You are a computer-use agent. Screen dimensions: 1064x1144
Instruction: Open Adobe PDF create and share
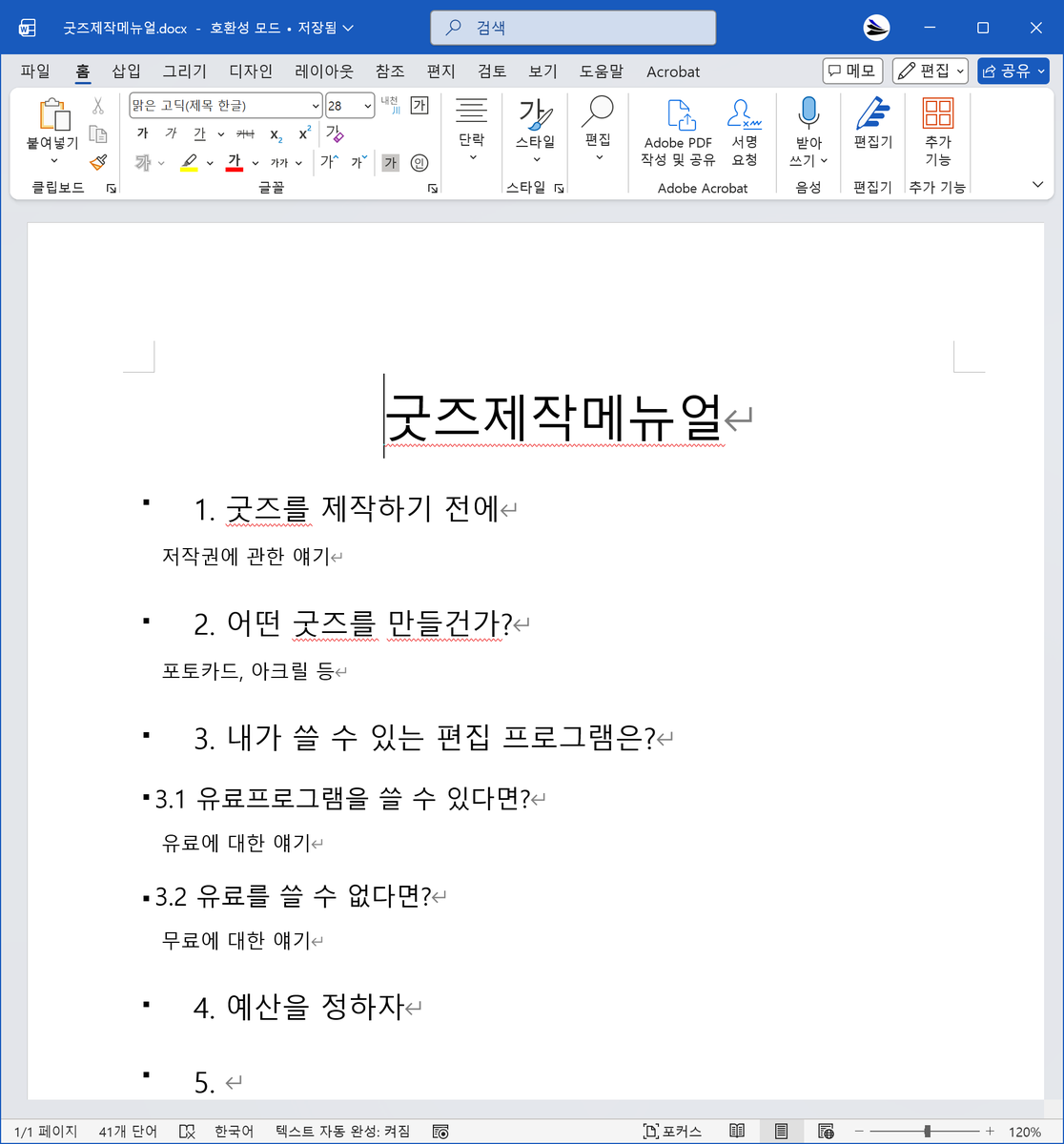pyautogui.click(x=678, y=133)
